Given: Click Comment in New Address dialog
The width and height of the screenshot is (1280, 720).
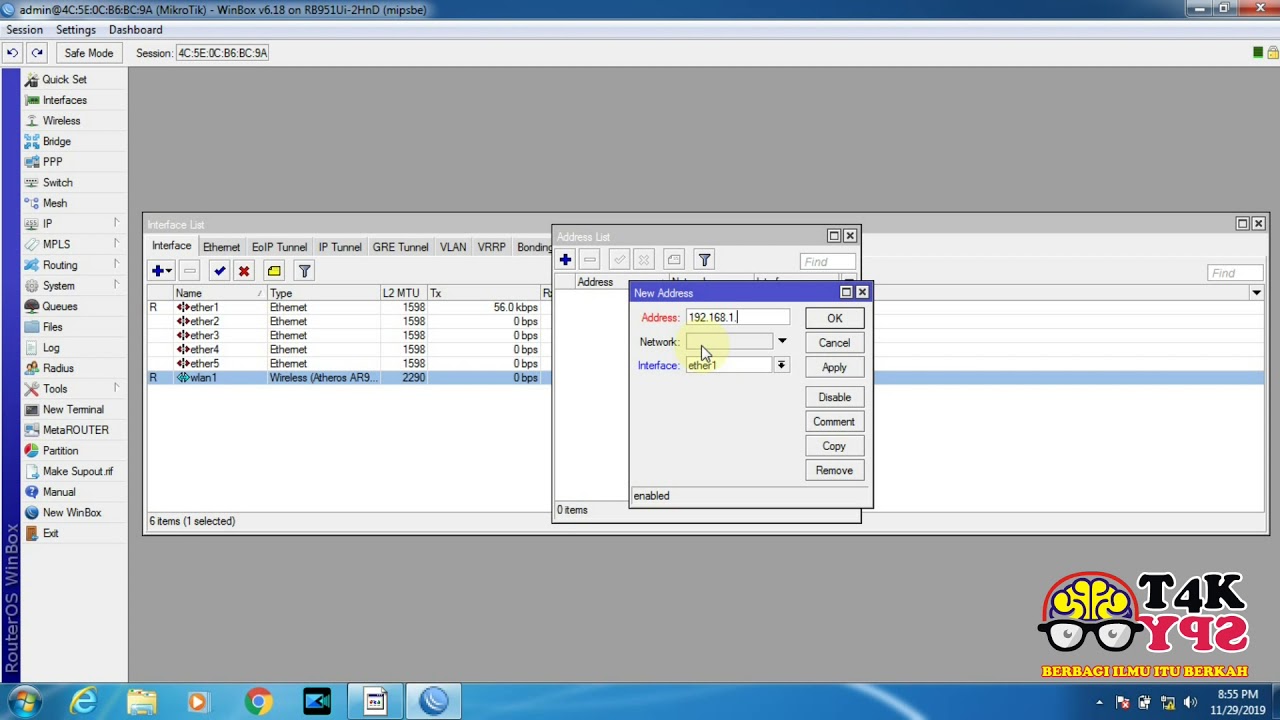Looking at the screenshot, I should pos(834,422).
